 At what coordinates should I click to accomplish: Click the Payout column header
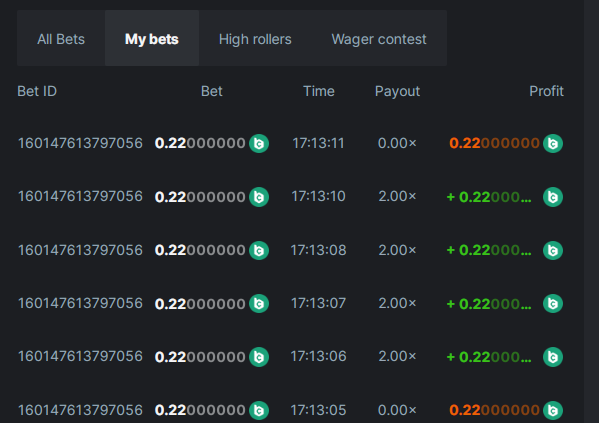tap(397, 91)
